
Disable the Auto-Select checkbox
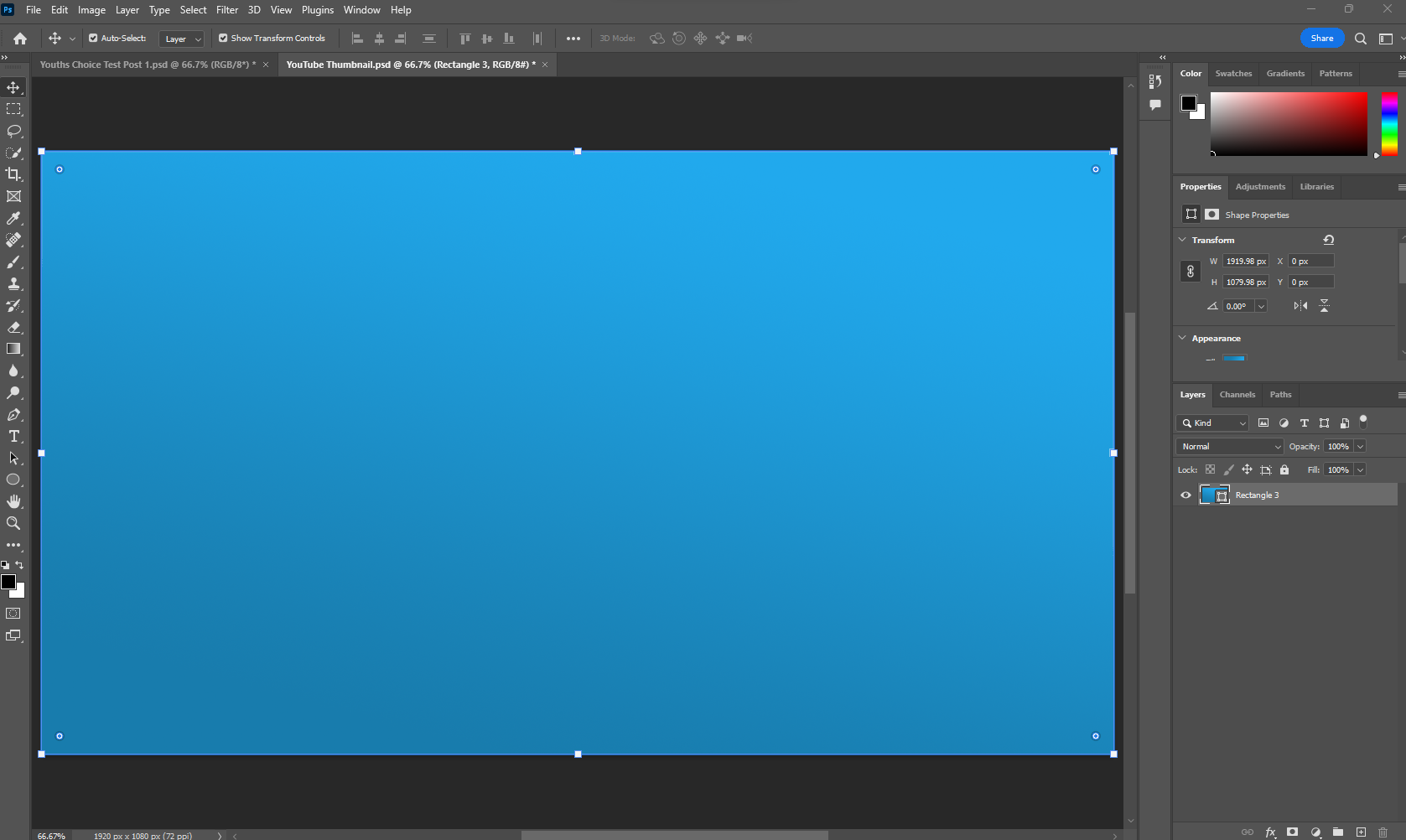[93, 39]
